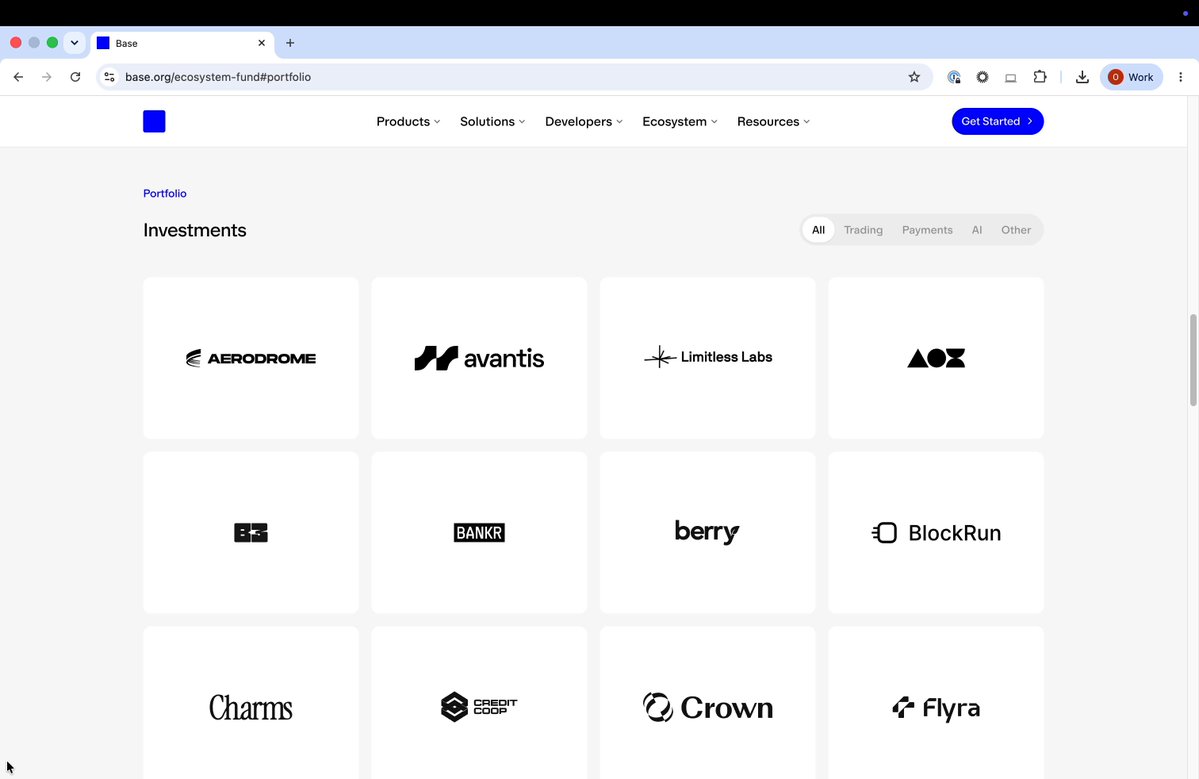Open the Bankr investment card
1199x779 pixels.
[x=479, y=532]
